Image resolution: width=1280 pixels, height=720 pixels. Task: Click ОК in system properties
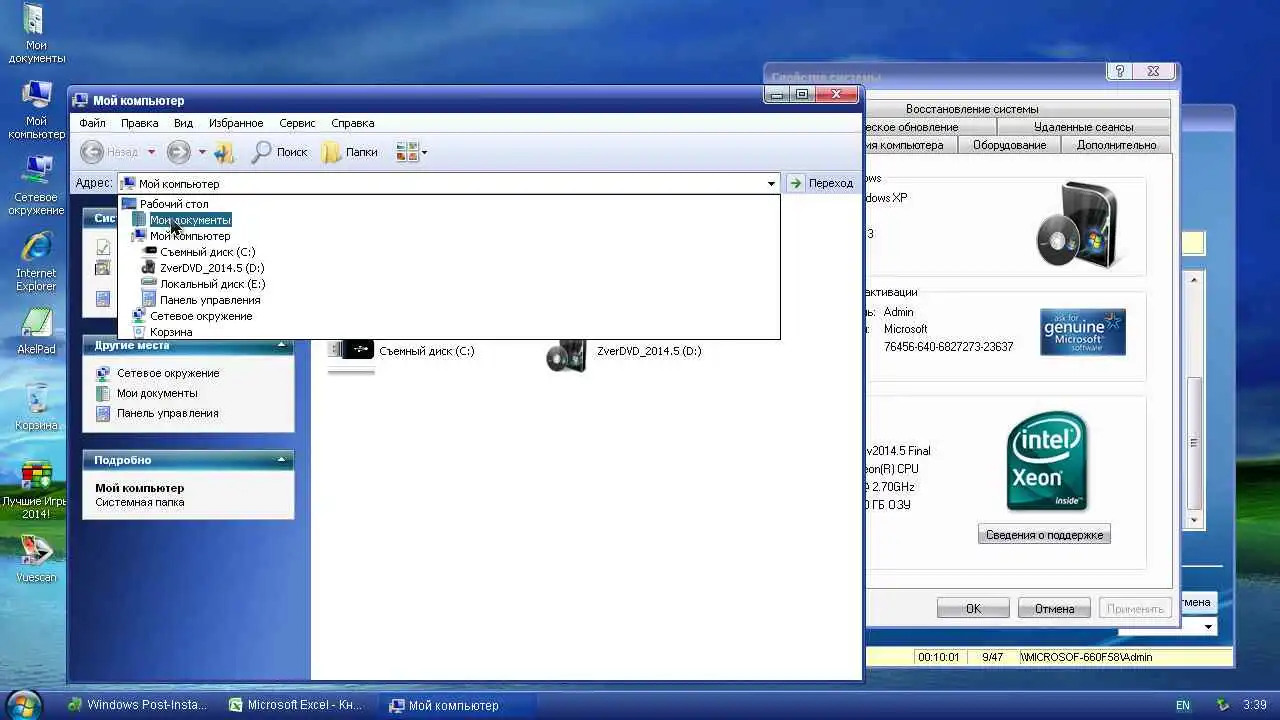point(973,608)
